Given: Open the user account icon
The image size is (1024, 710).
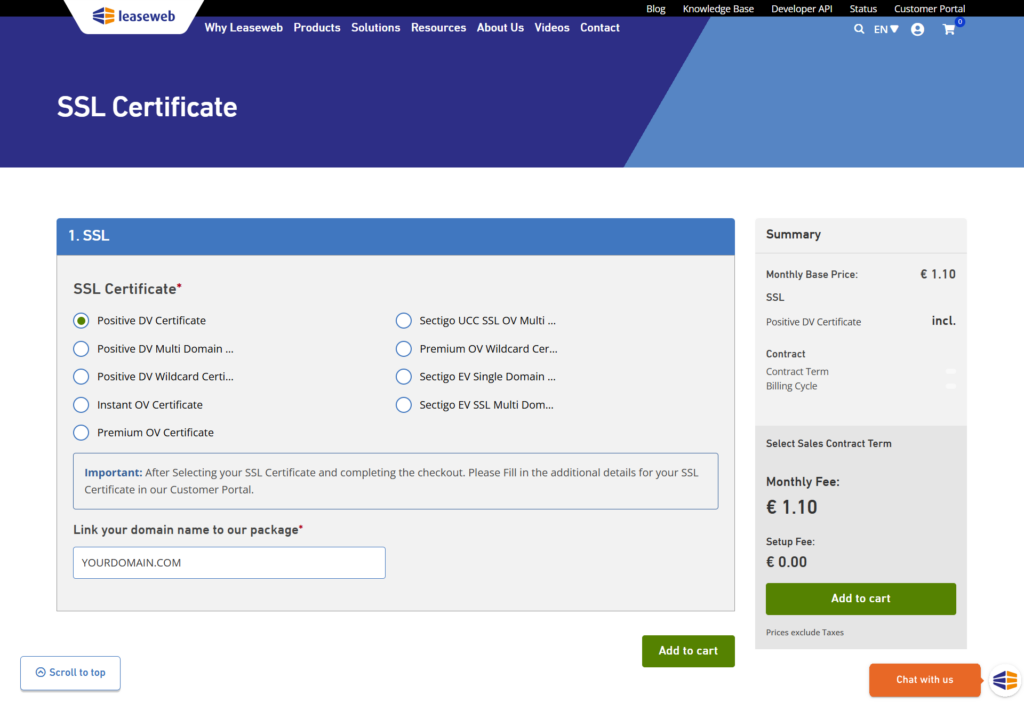Looking at the screenshot, I should pyautogui.click(x=918, y=29).
